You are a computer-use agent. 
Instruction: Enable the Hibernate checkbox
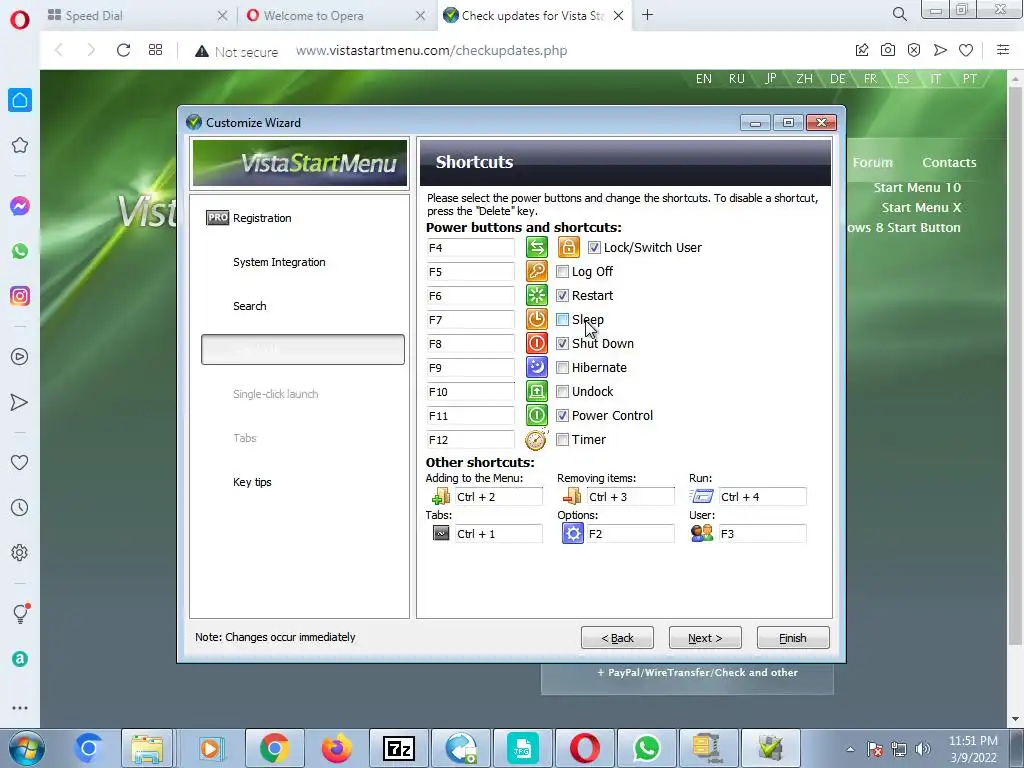(562, 368)
